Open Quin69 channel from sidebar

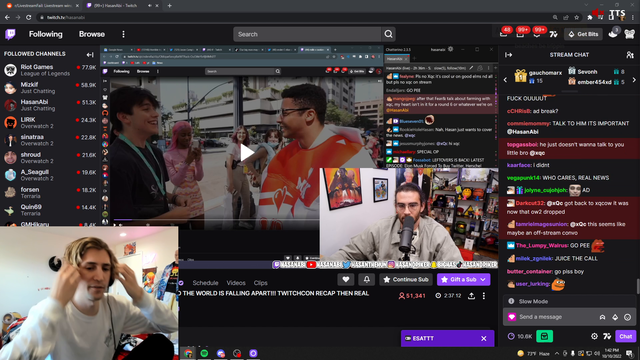[50, 210]
